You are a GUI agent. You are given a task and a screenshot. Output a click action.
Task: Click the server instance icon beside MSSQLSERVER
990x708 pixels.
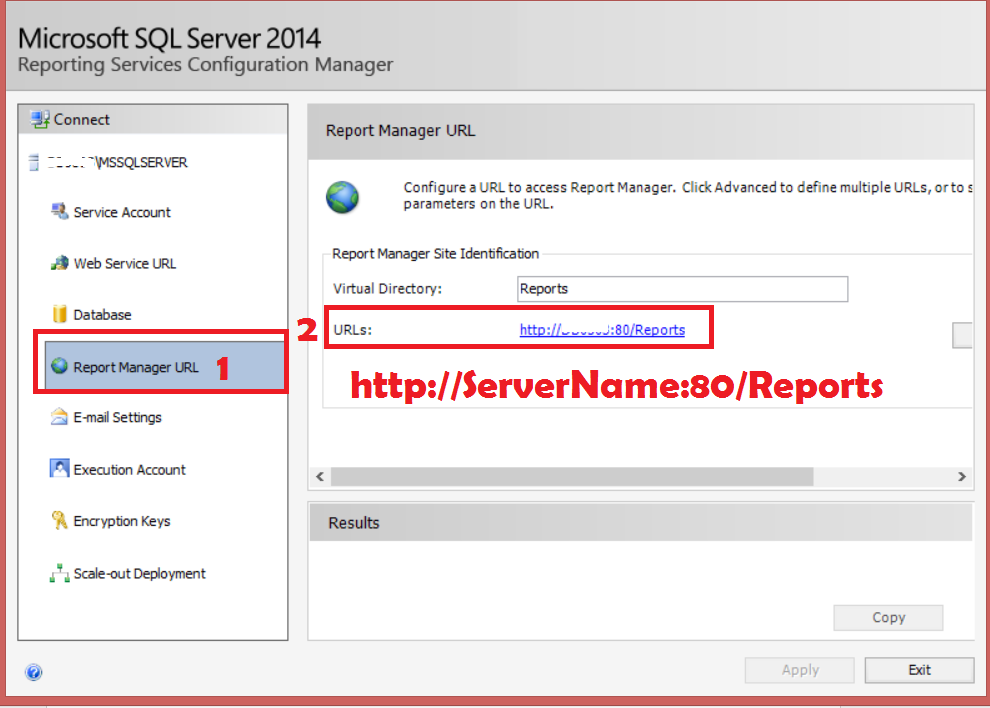34,162
